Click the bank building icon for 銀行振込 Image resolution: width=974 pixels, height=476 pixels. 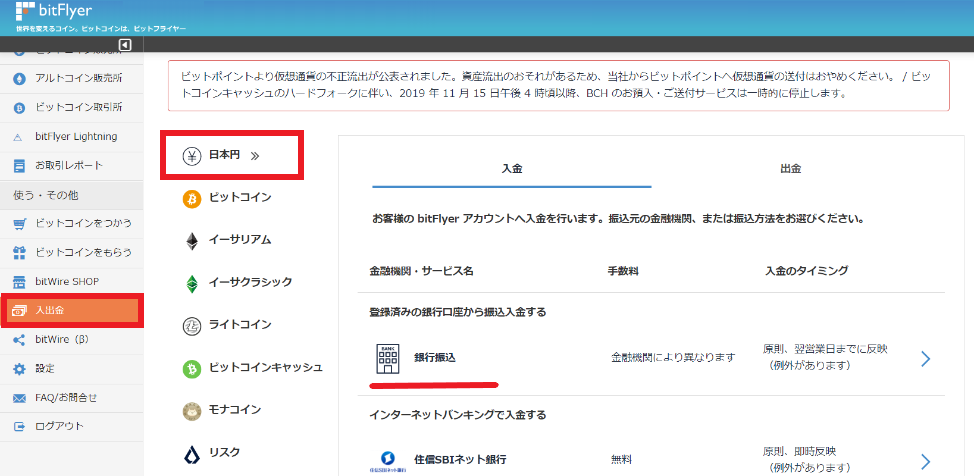coord(388,359)
